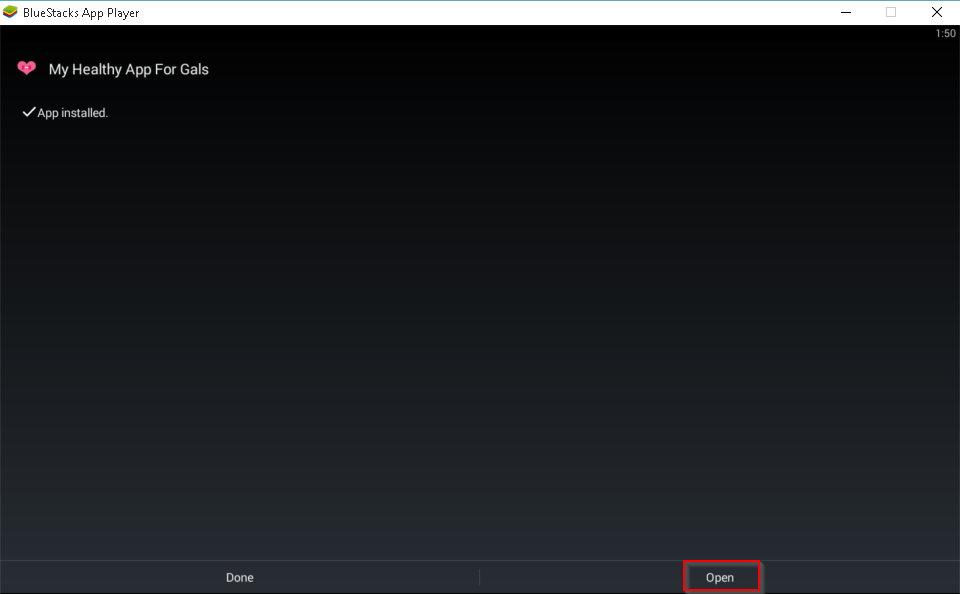Click the 'App installed.' status text
This screenshot has width=960, height=594.
(x=72, y=113)
